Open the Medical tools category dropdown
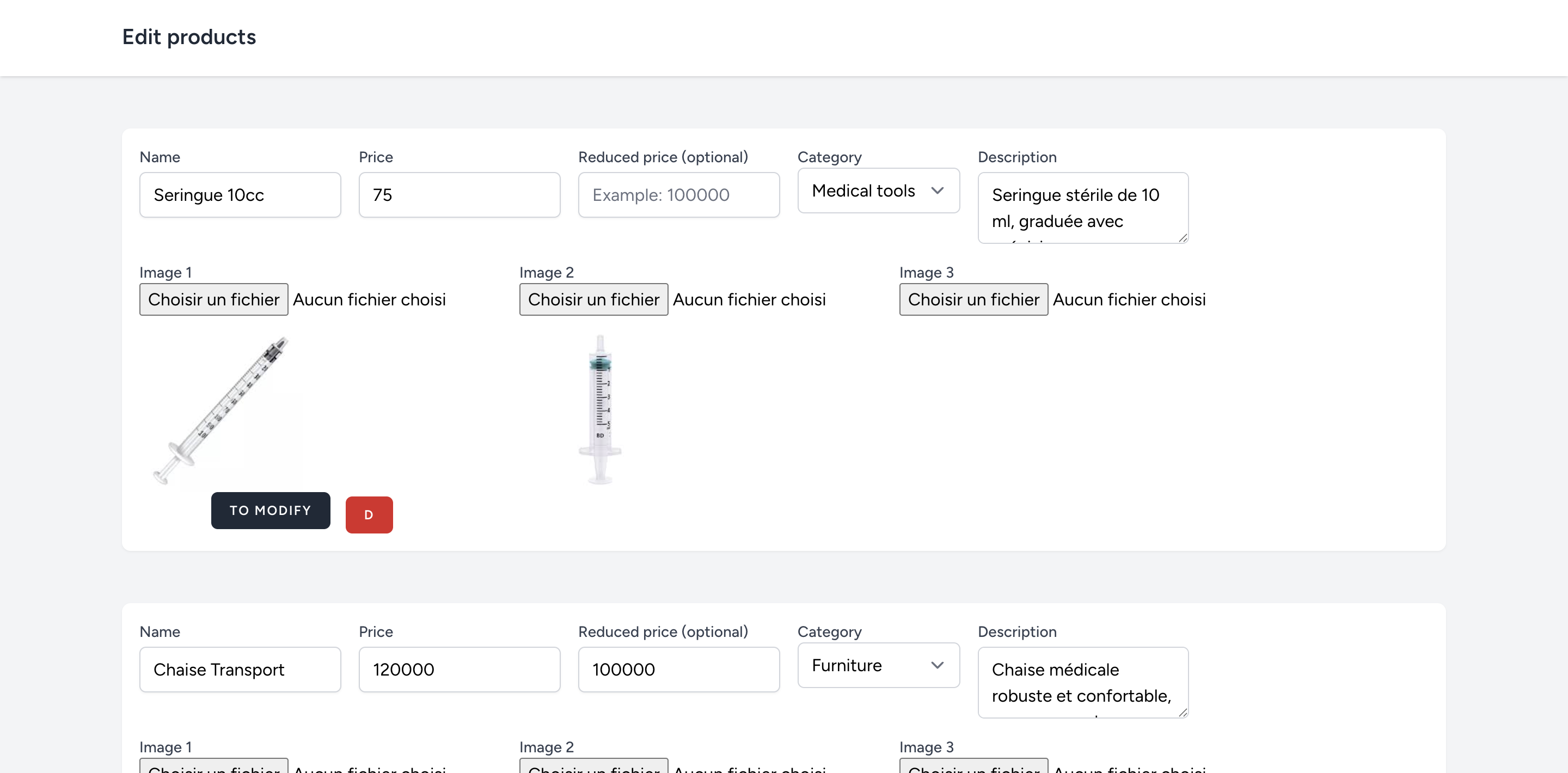1568x773 pixels. pos(878,191)
